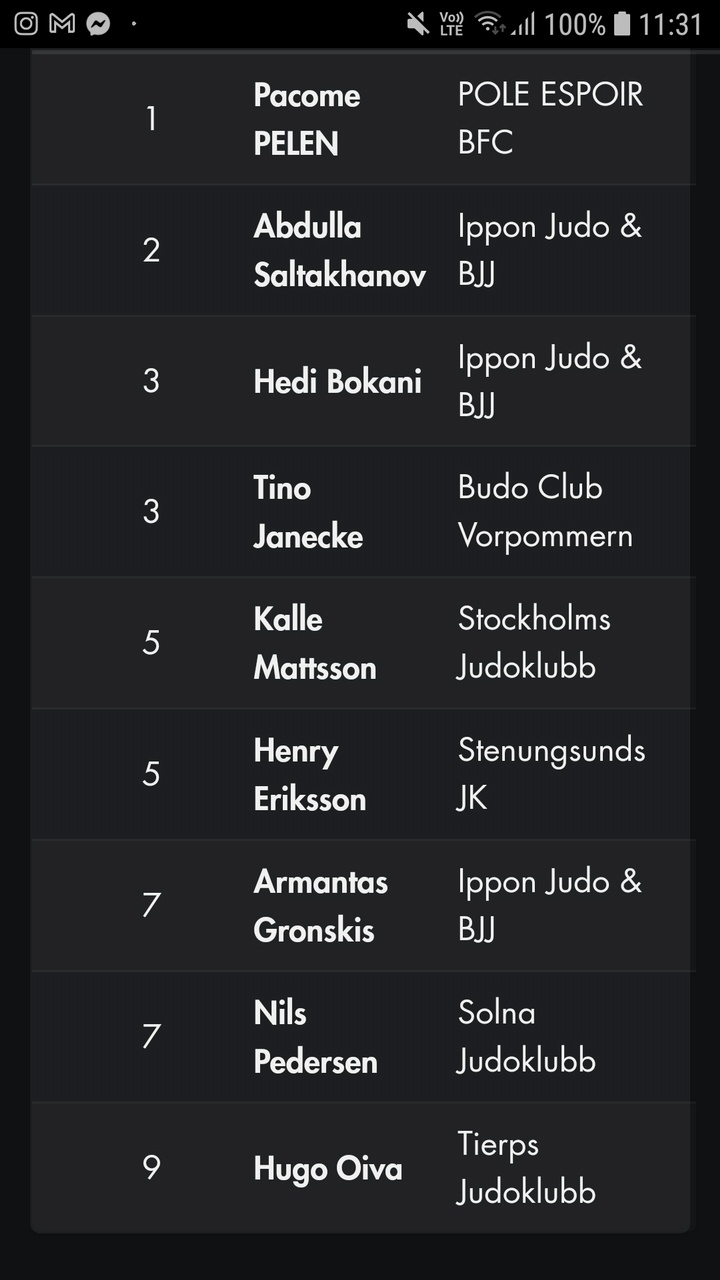
Task: Tap the muted sound status icon
Action: [418, 24]
